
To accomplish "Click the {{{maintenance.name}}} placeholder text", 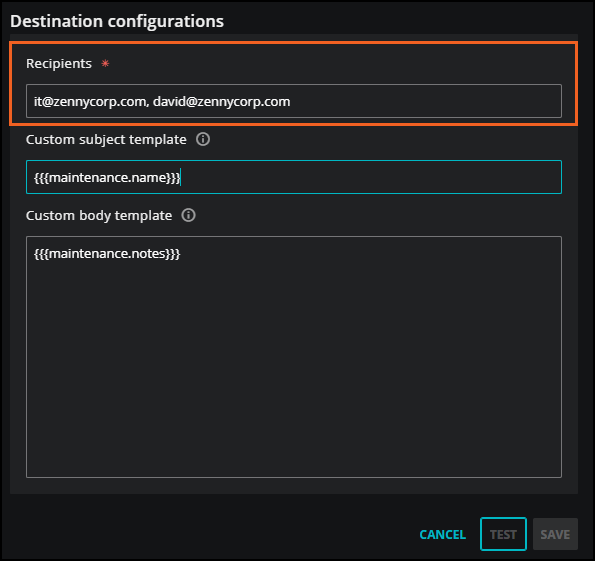I will (x=107, y=178).
